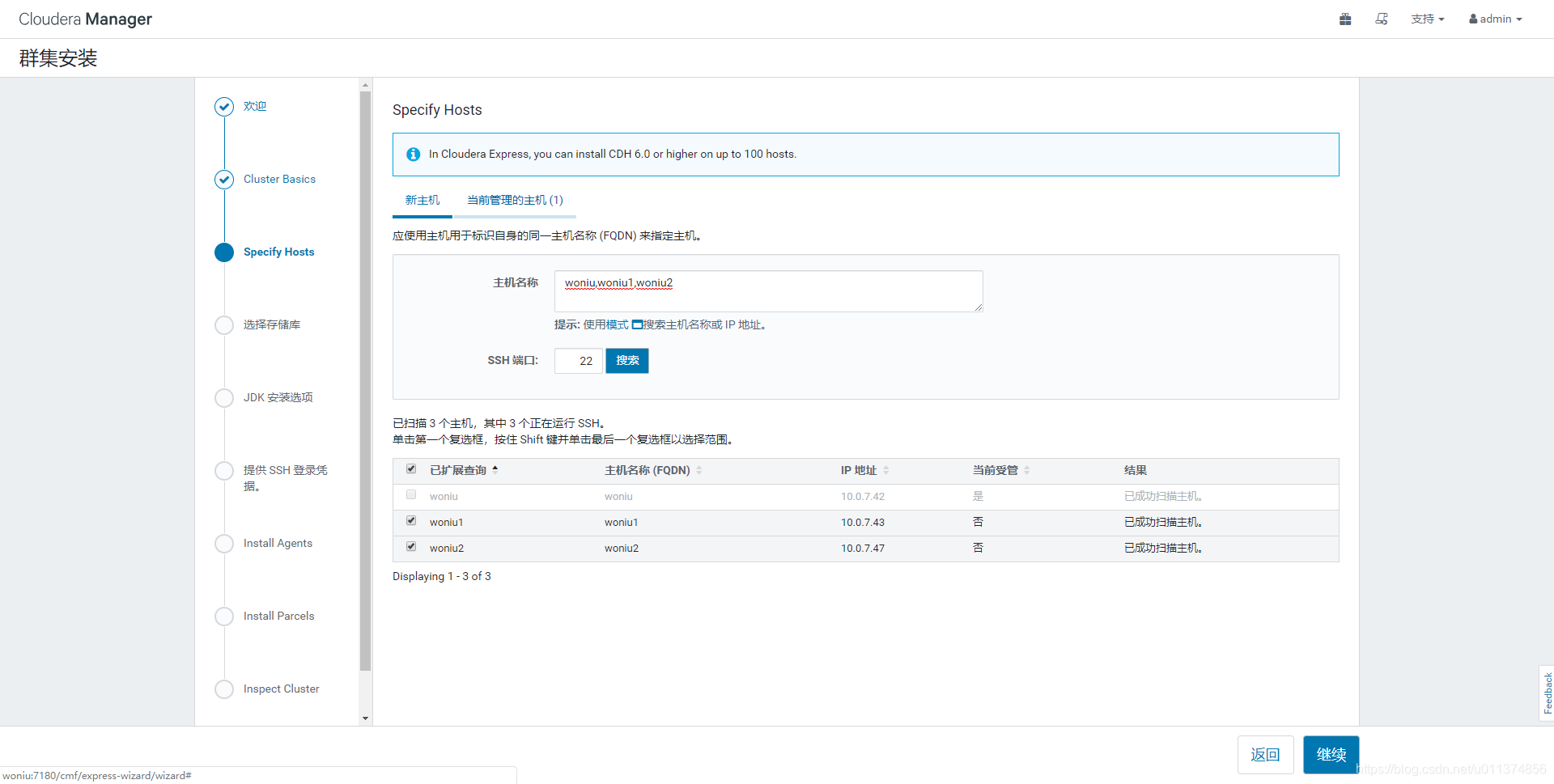Select the Inspect Cluster wizard step
This screenshot has width=1554, height=784.
click(x=281, y=689)
